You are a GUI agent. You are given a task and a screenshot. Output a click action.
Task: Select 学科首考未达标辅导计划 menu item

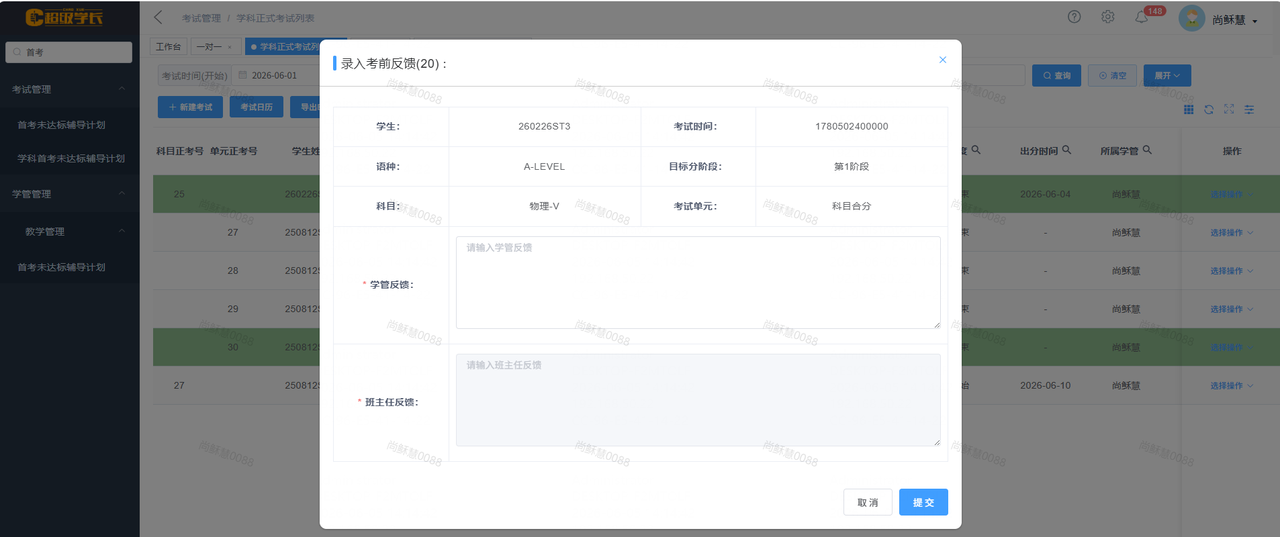tap(71, 158)
